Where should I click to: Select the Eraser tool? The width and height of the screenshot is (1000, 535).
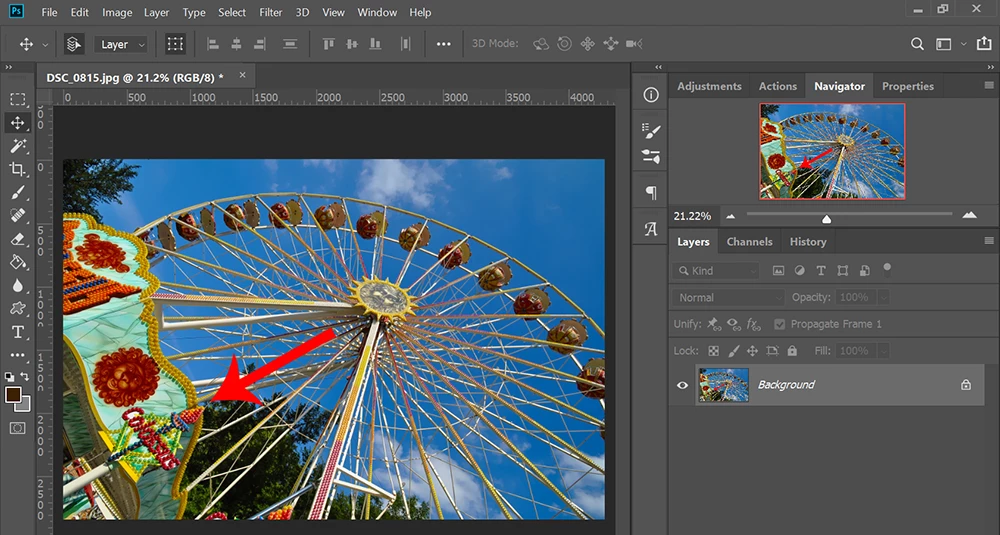pos(18,239)
